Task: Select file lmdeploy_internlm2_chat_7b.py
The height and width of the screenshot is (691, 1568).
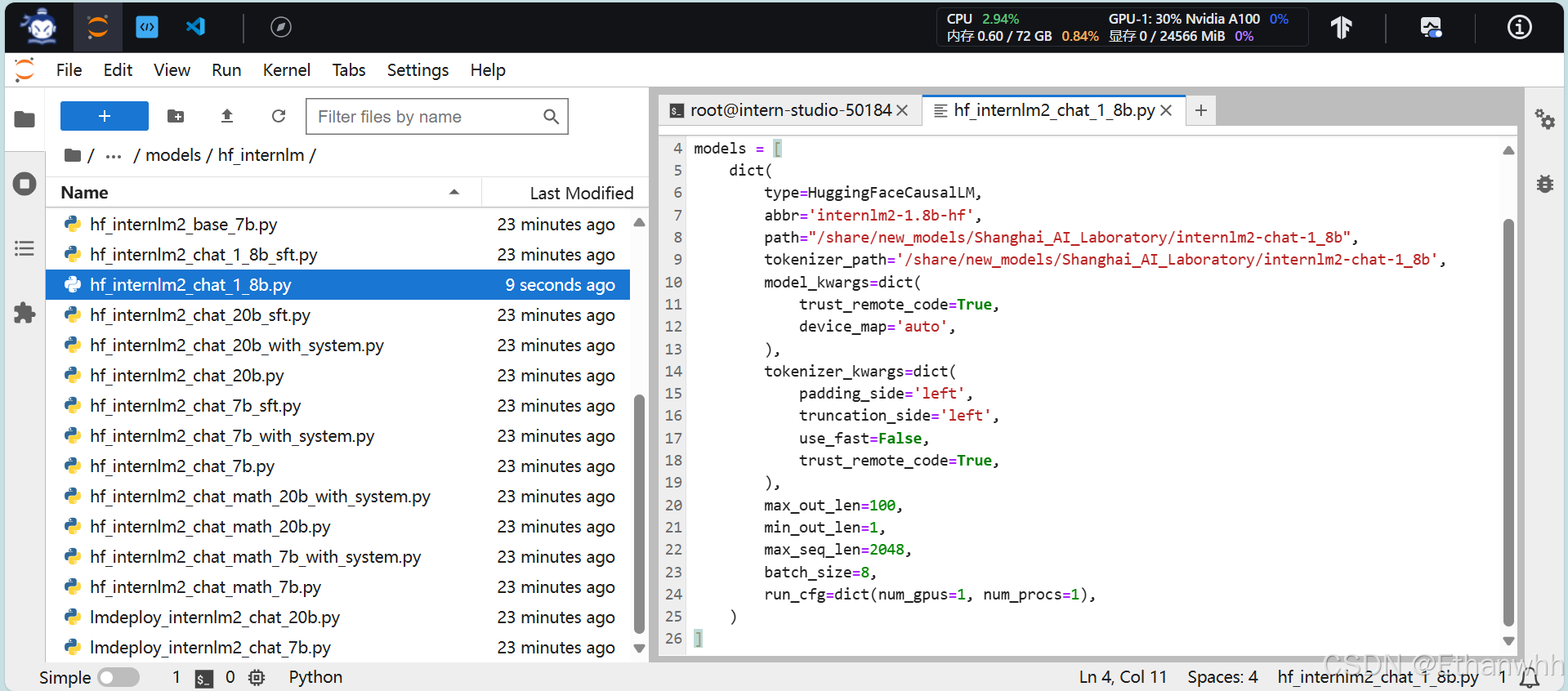Action: [338, 648]
